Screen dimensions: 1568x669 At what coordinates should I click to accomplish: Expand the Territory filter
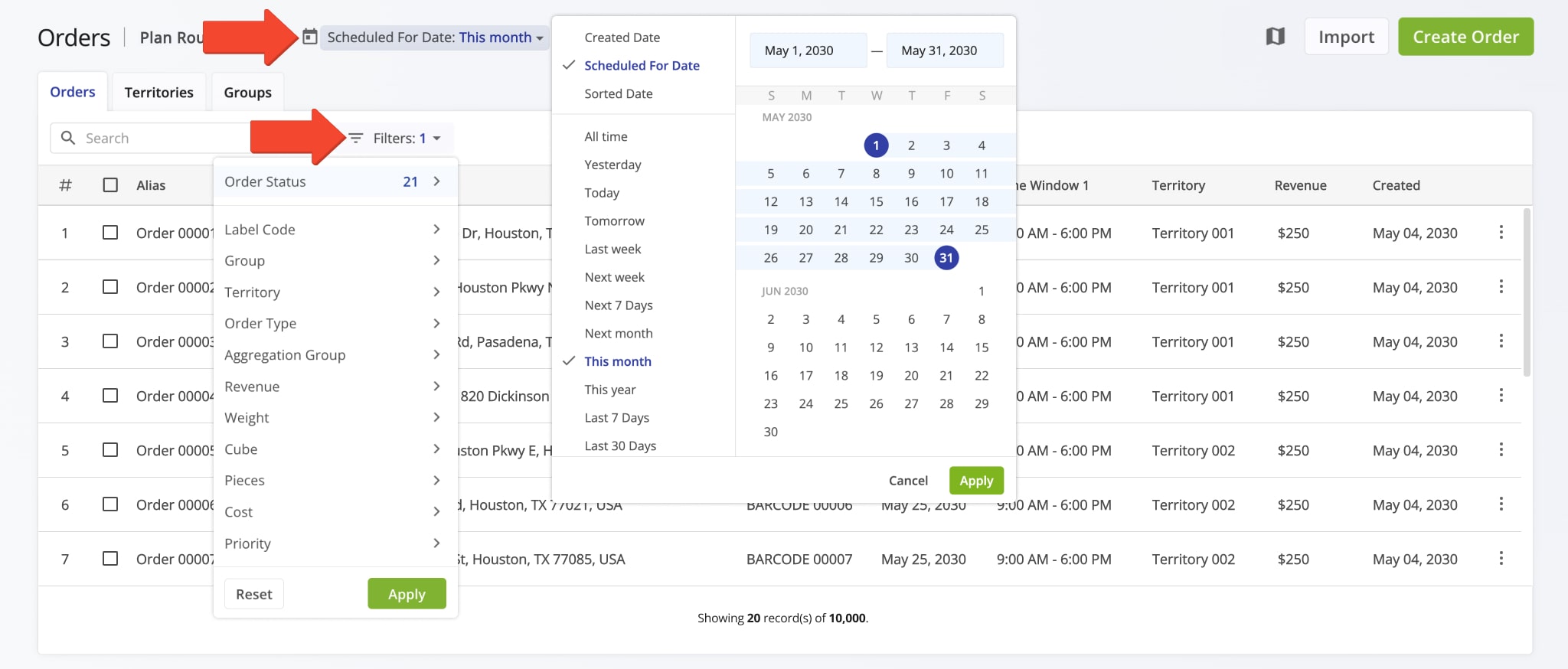coord(335,292)
